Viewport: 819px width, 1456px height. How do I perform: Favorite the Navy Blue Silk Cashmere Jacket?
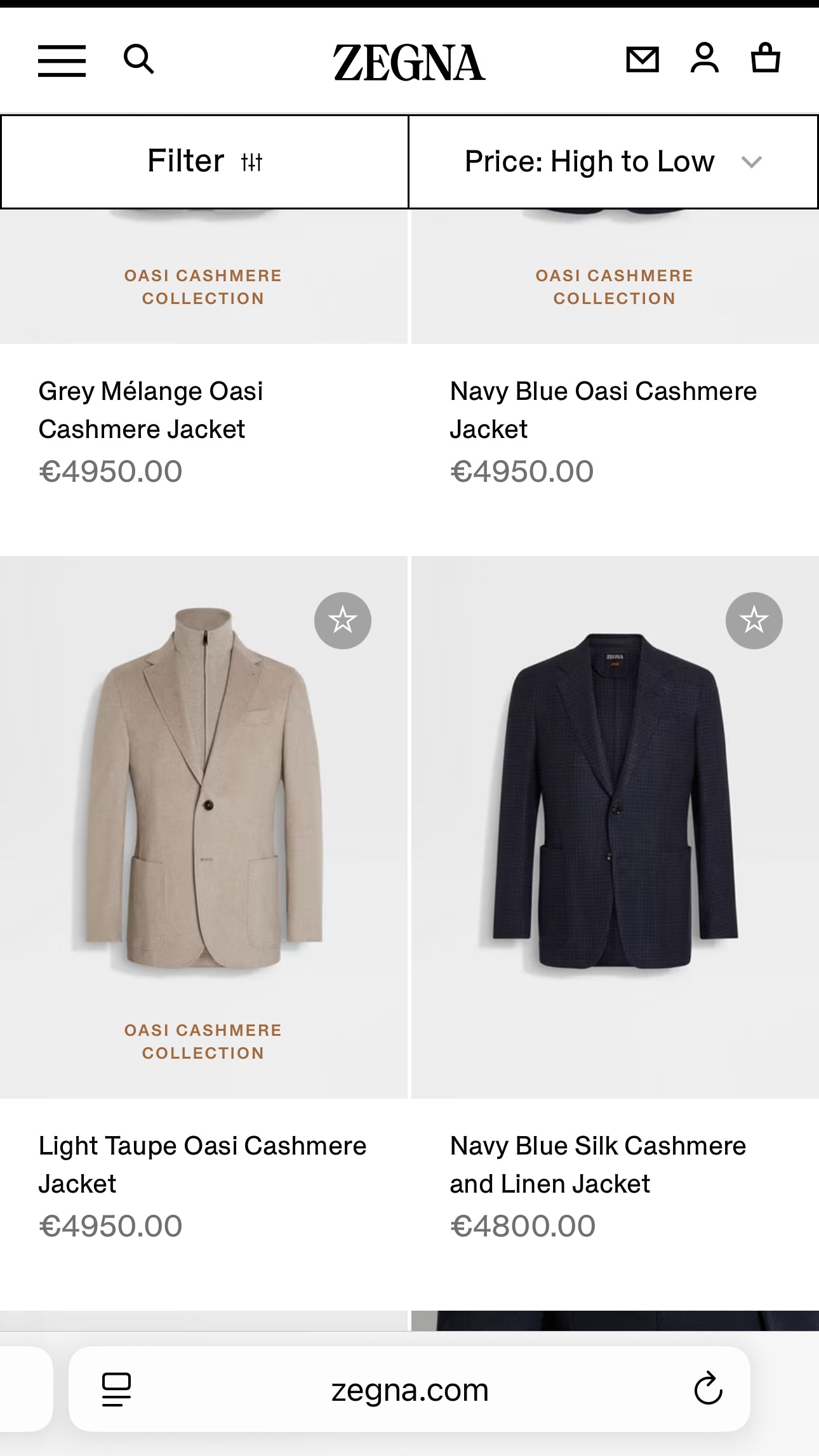[753, 621]
